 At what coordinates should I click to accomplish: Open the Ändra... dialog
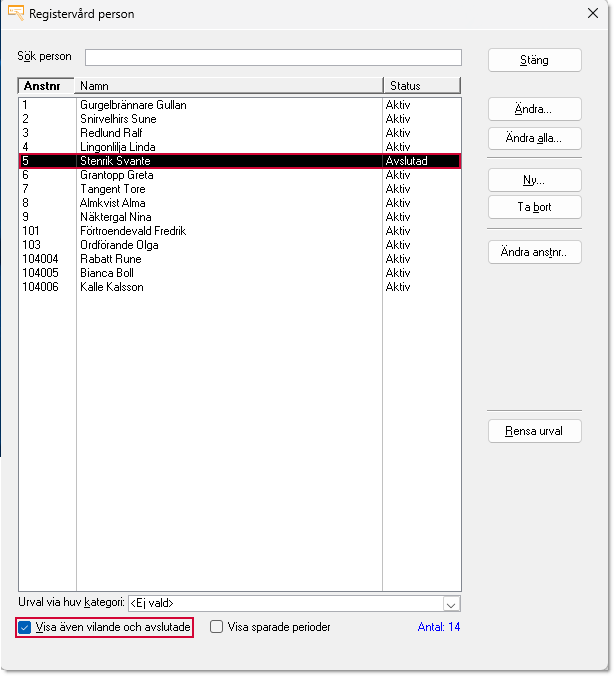(534, 109)
